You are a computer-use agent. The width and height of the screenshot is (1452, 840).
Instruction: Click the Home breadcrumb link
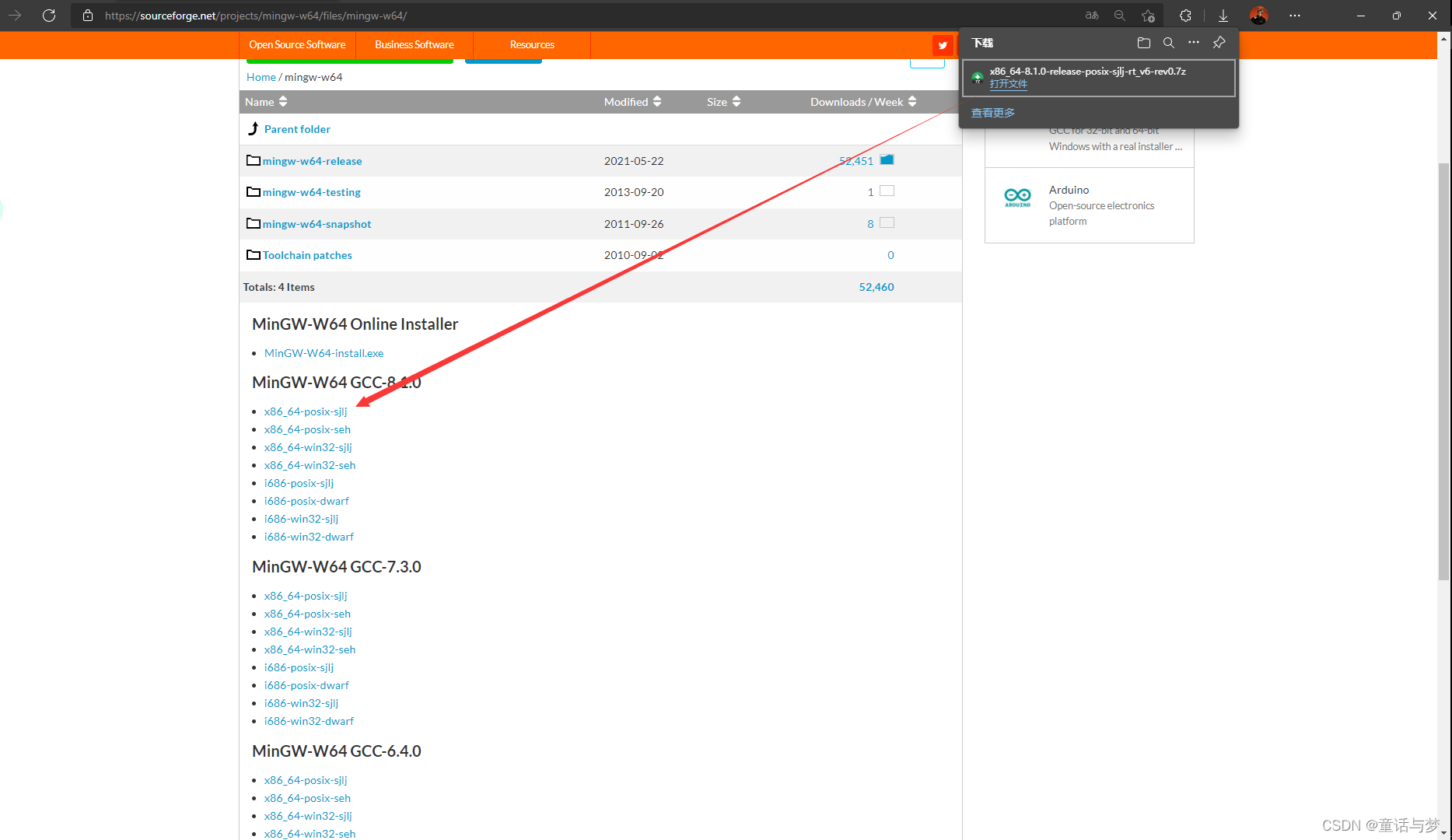tap(261, 77)
